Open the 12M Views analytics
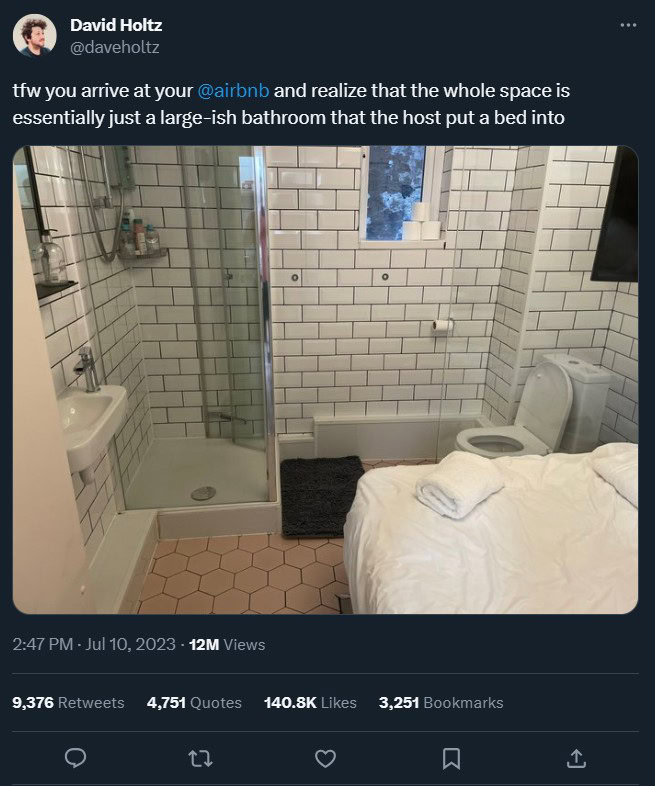The image size is (655, 786). point(227,645)
